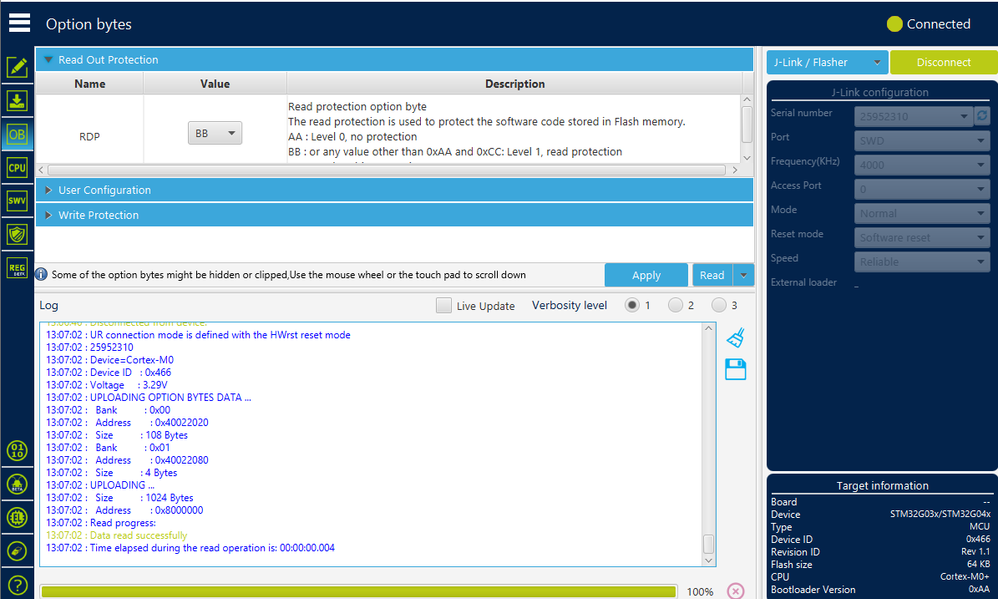Open the binary log icon in sidebar
The image size is (998, 599).
[17, 451]
